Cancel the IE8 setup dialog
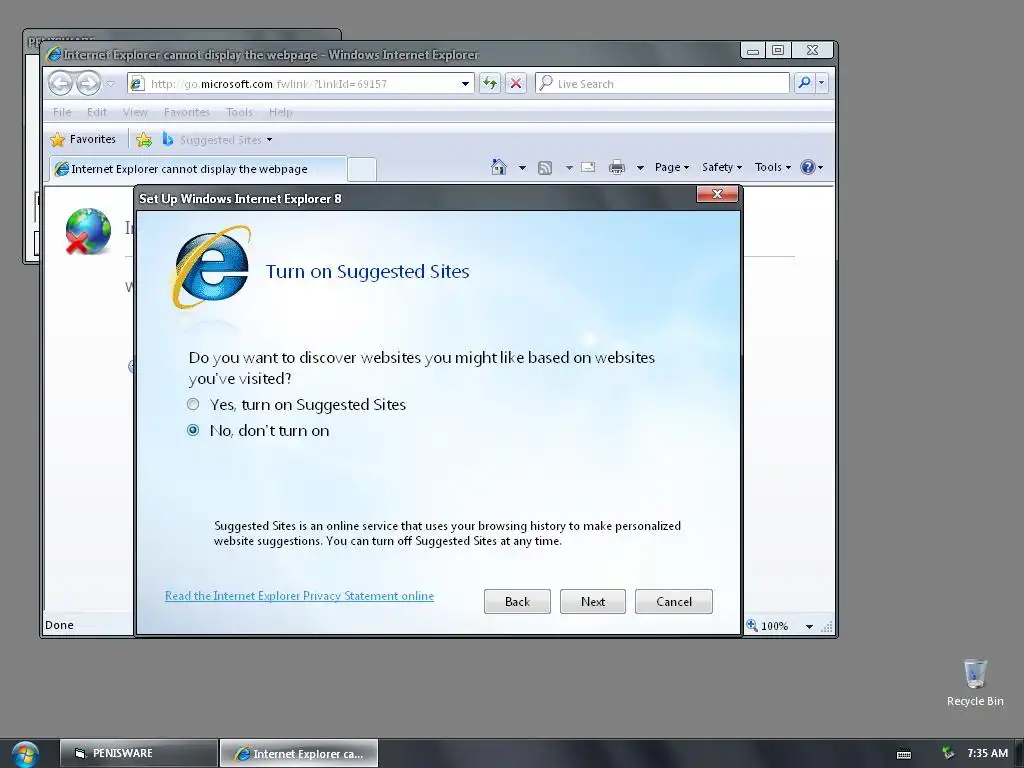 coord(673,601)
